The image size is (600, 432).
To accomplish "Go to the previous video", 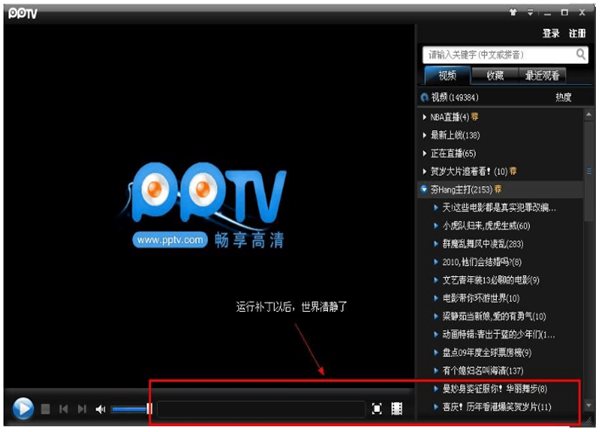I will (64, 409).
